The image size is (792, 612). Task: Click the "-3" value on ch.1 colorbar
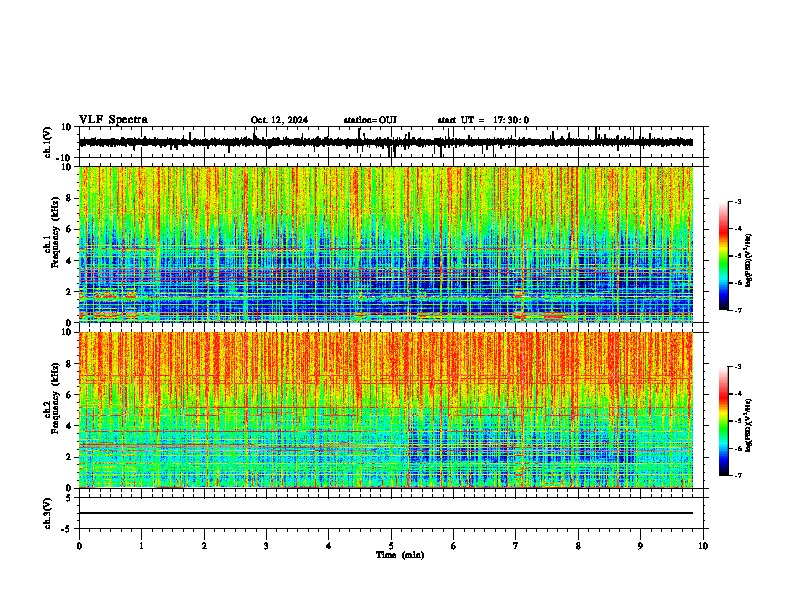coord(737,201)
